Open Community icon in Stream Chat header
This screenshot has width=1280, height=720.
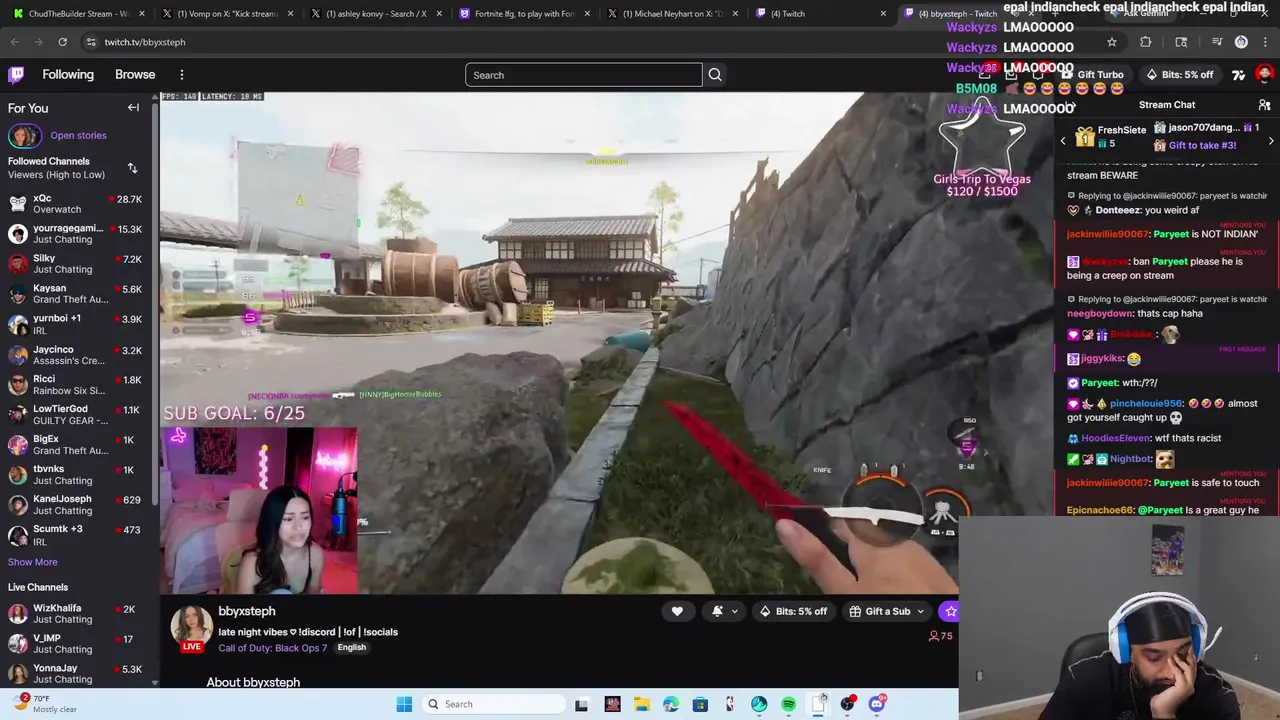[x=1264, y=105]
